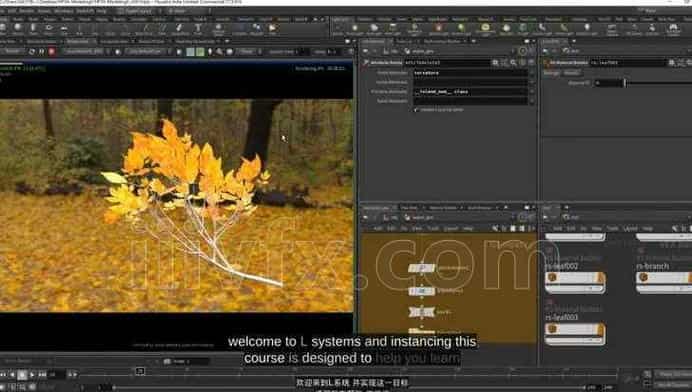Jump to the last frame of the timeline
Screen dimensions: 692x392
click(x=42, y=375)
